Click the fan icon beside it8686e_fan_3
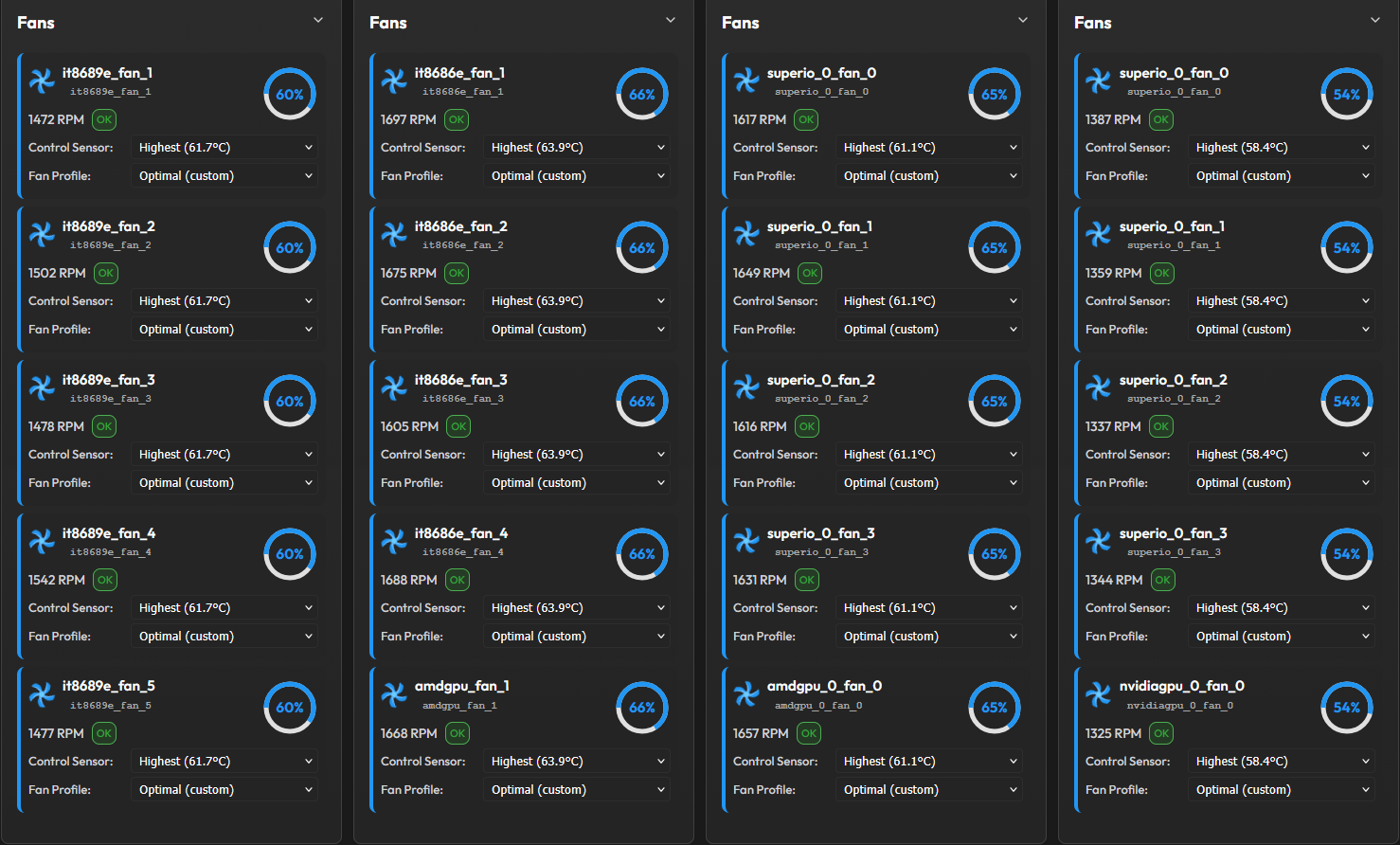The height and width of the screenshot is (845, 1400). click(x=394, y=388)
